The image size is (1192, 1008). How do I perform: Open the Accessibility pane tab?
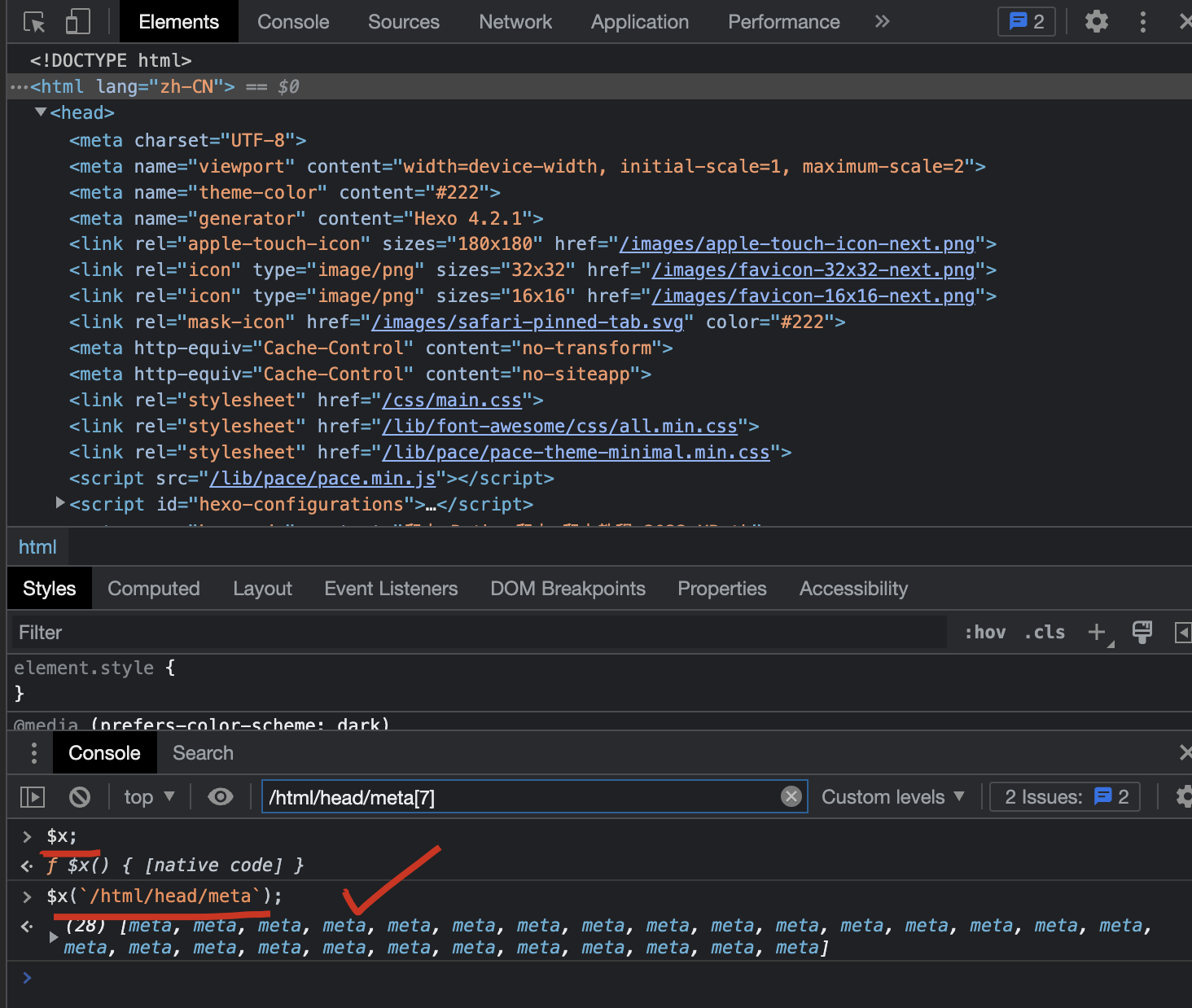click(x=853, y=589)
